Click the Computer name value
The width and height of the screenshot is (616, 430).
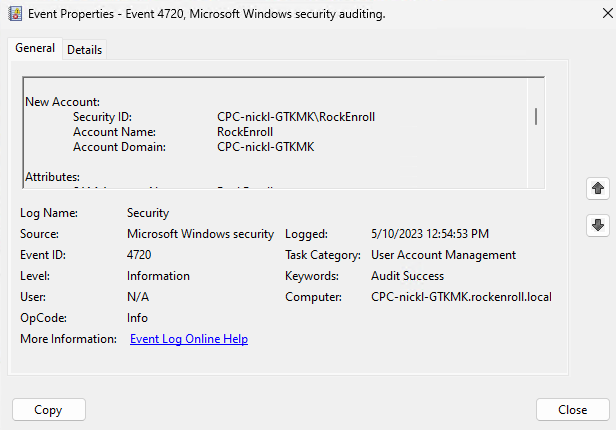461,297
